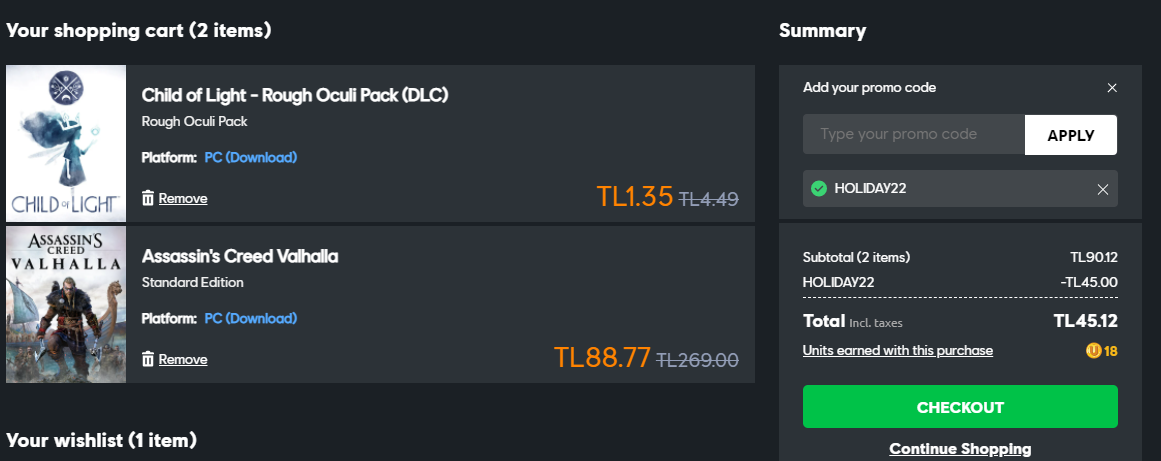Click the green HOLIDAY22 checkmark icon

819,189
